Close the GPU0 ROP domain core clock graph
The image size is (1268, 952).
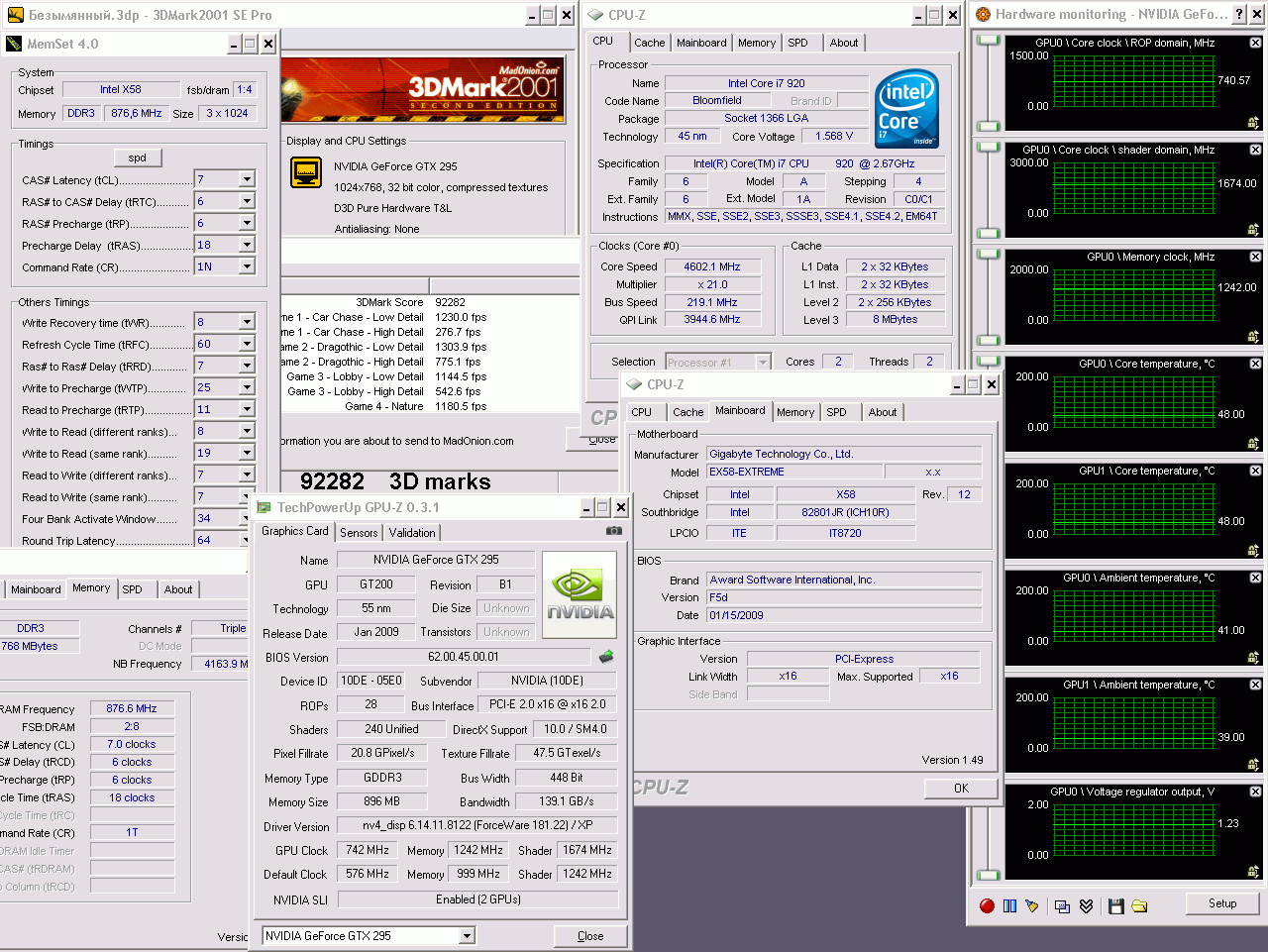[1255, 43]
